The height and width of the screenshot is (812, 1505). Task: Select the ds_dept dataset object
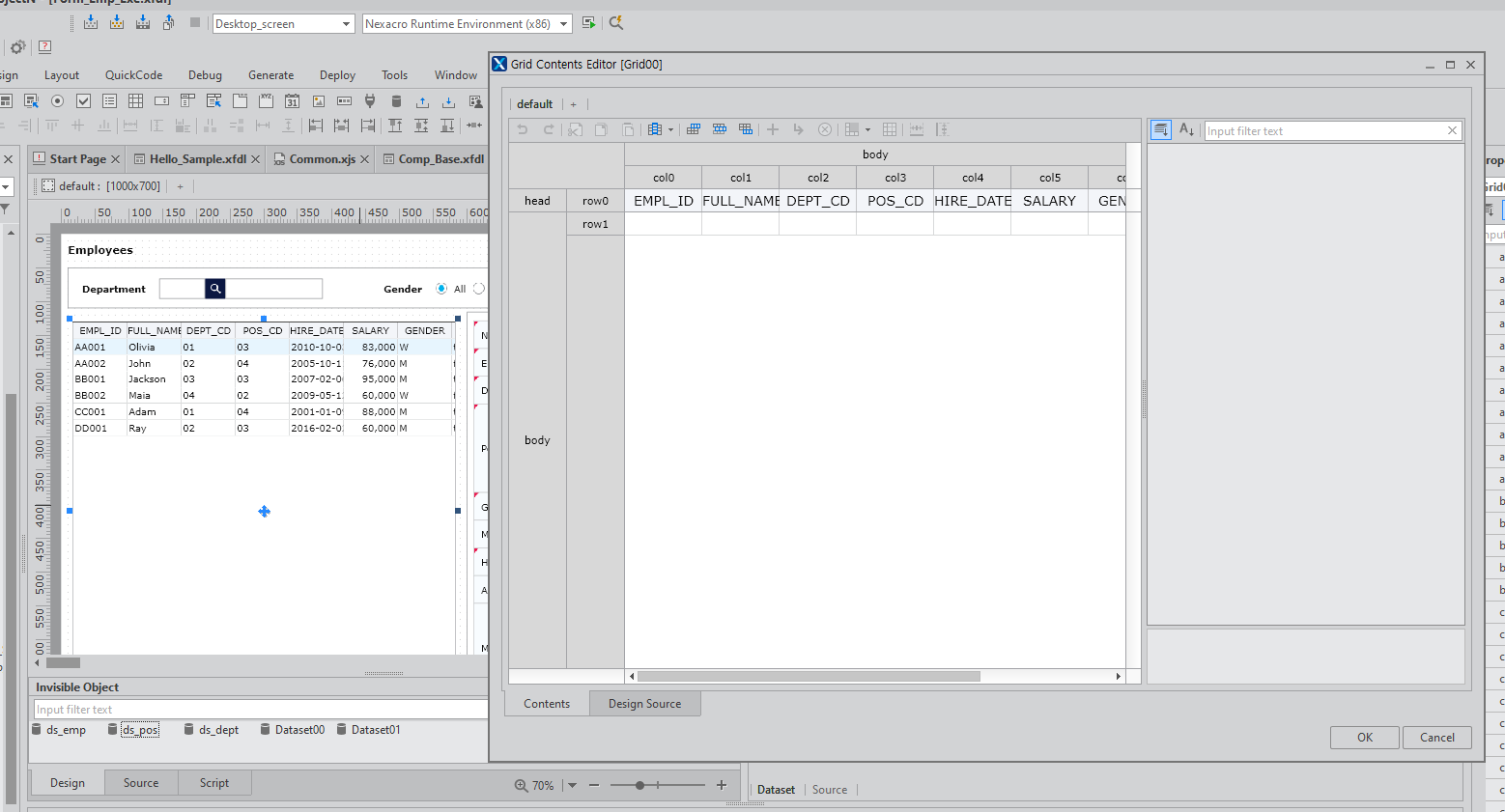pos(212,729)
